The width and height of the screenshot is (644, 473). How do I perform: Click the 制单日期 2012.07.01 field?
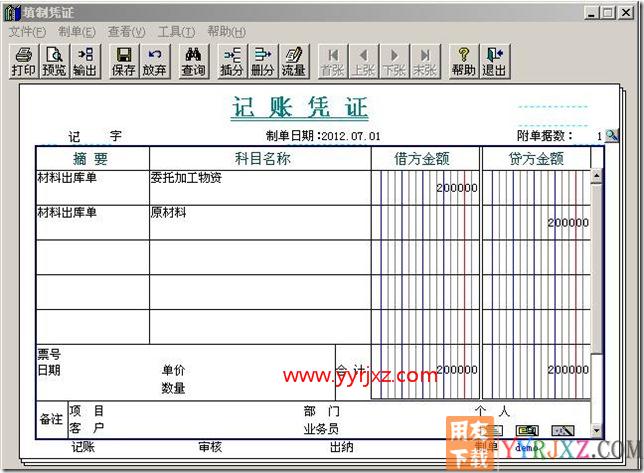pyautogui.click(x=323, y=136)
